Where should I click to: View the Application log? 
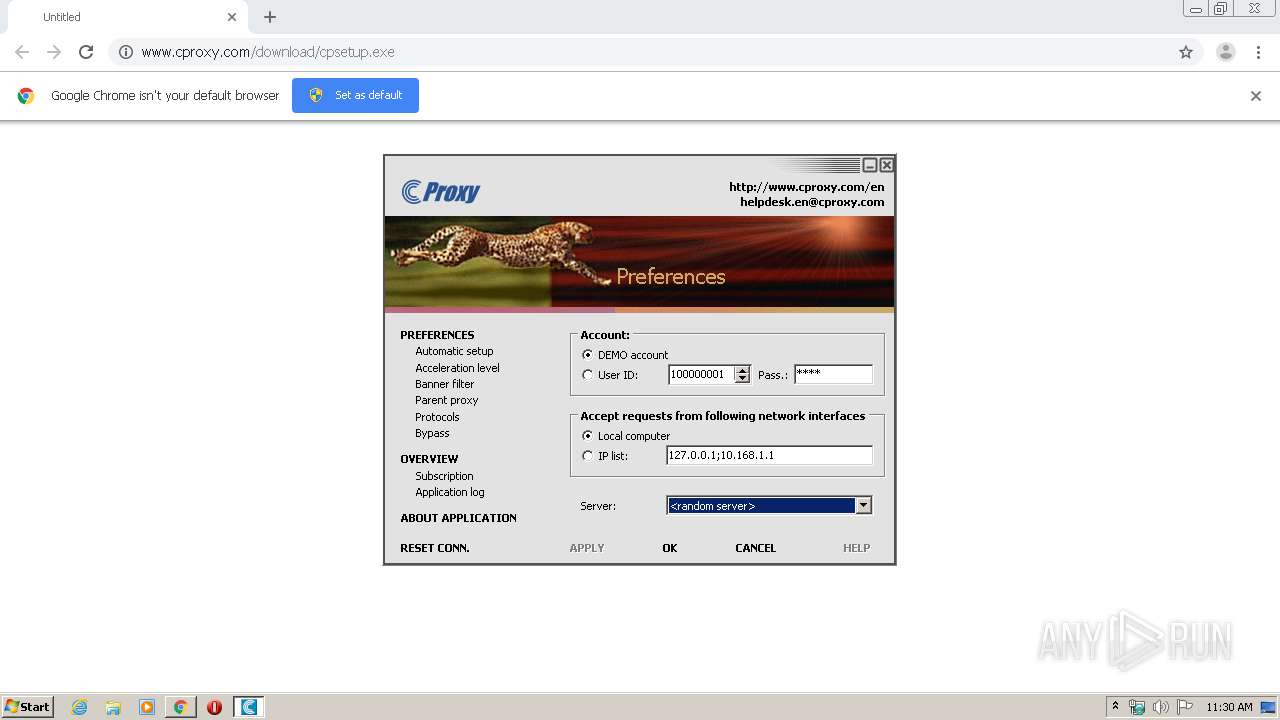[450, 492]
